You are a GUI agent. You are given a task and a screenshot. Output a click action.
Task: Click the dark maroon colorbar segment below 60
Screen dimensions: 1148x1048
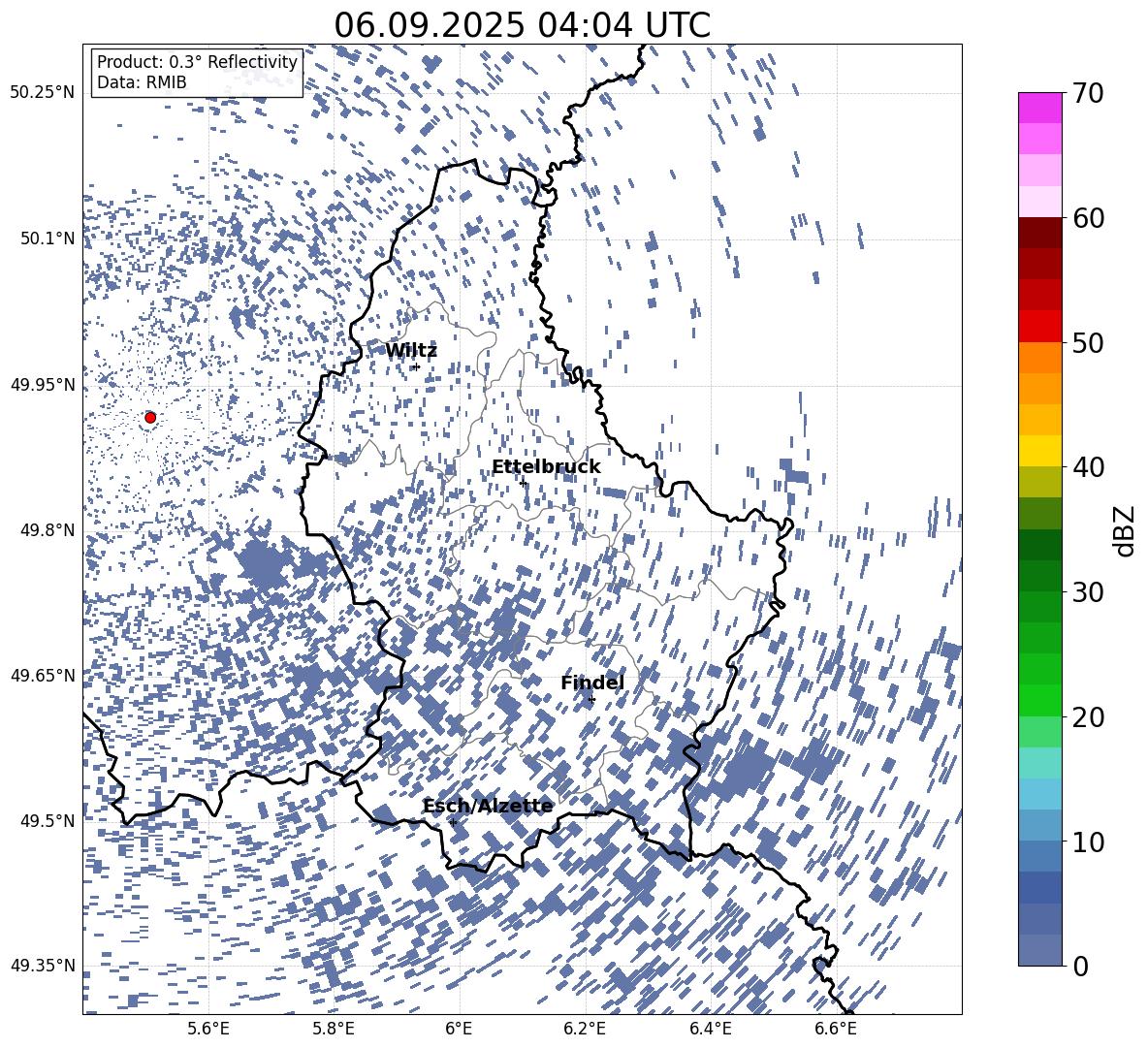(x=1039, y=233)
